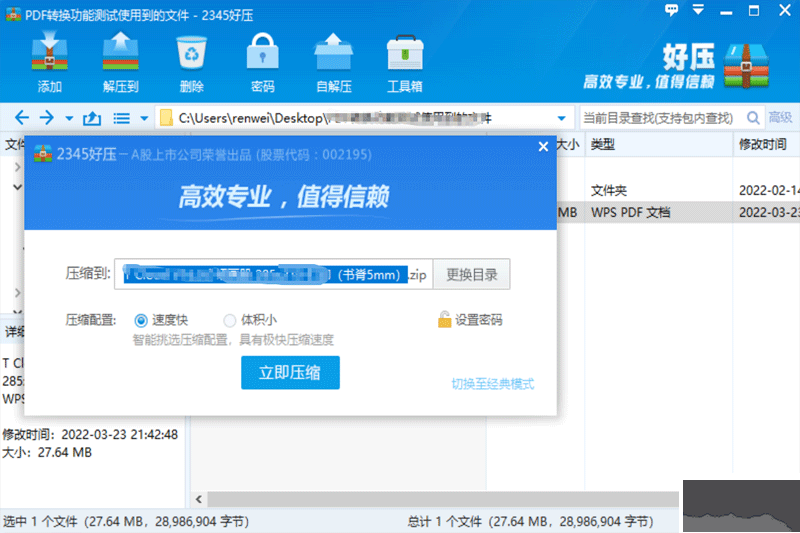Click the 设置密码 lock icon
The height and width of the screenshot is (533, 800).
444,320
